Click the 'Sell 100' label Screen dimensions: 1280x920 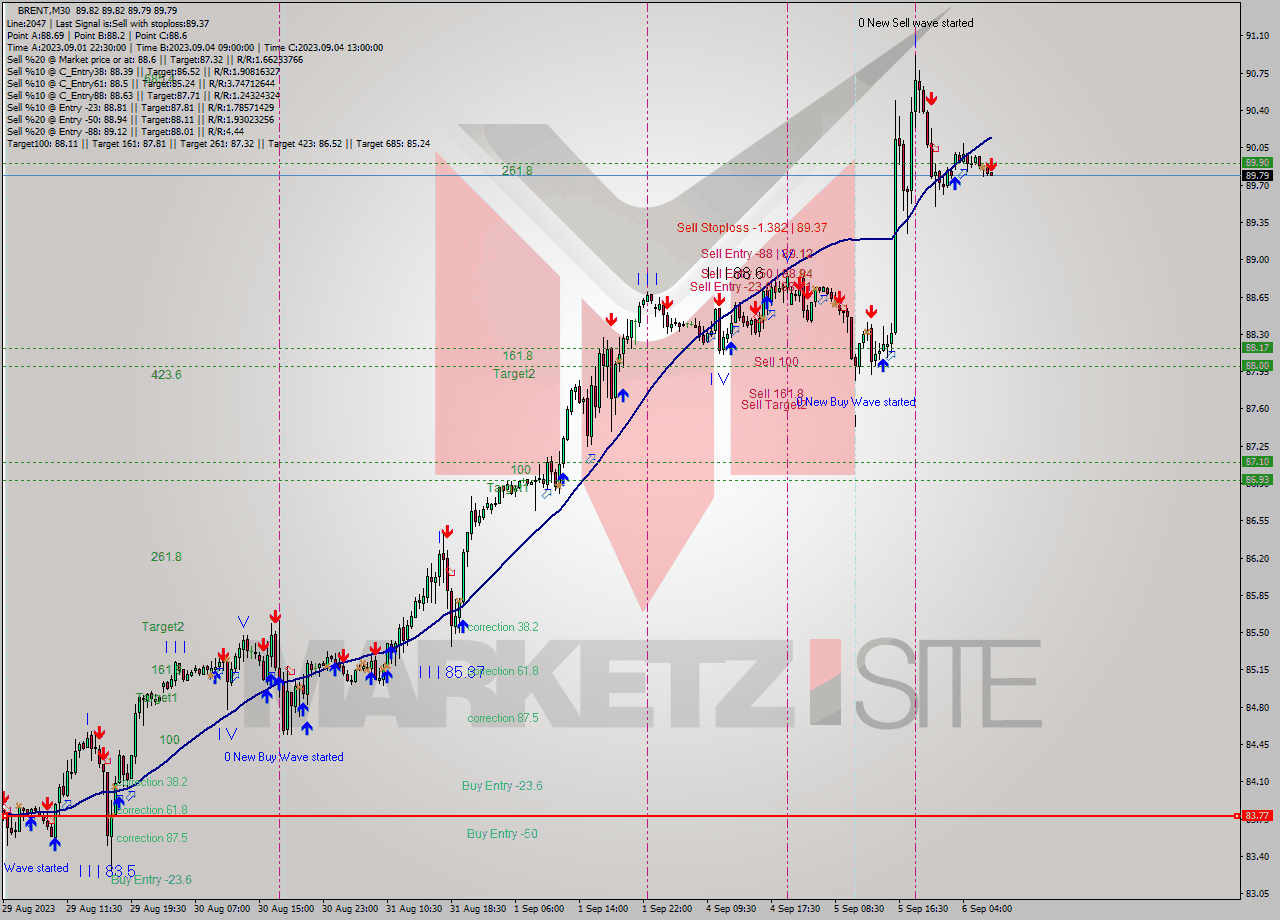[776, 362]
